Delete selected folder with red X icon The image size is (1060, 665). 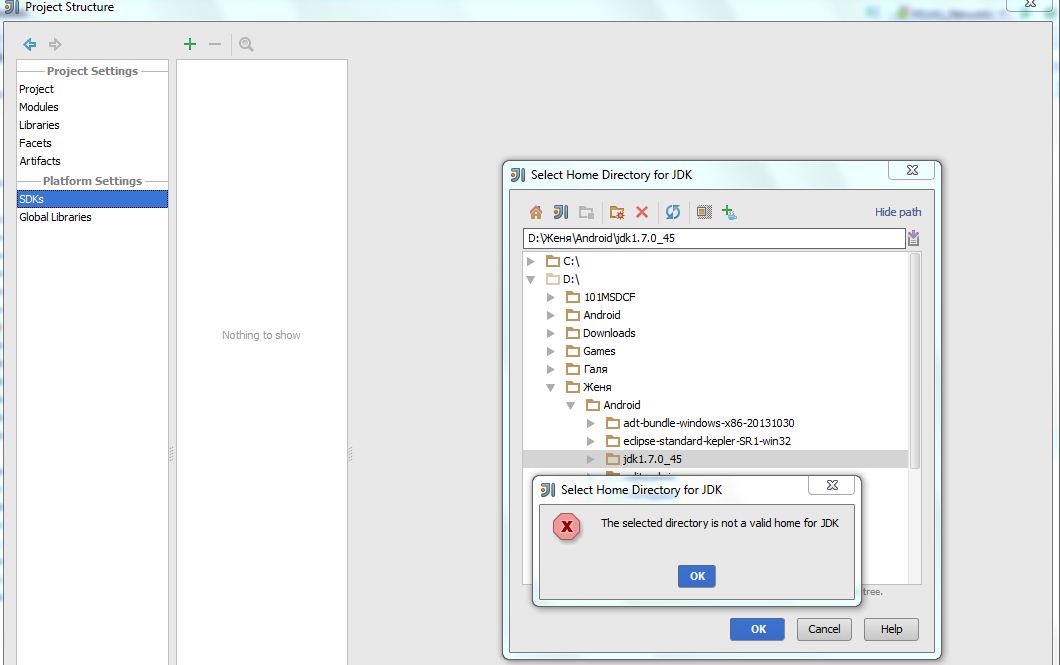642,212
